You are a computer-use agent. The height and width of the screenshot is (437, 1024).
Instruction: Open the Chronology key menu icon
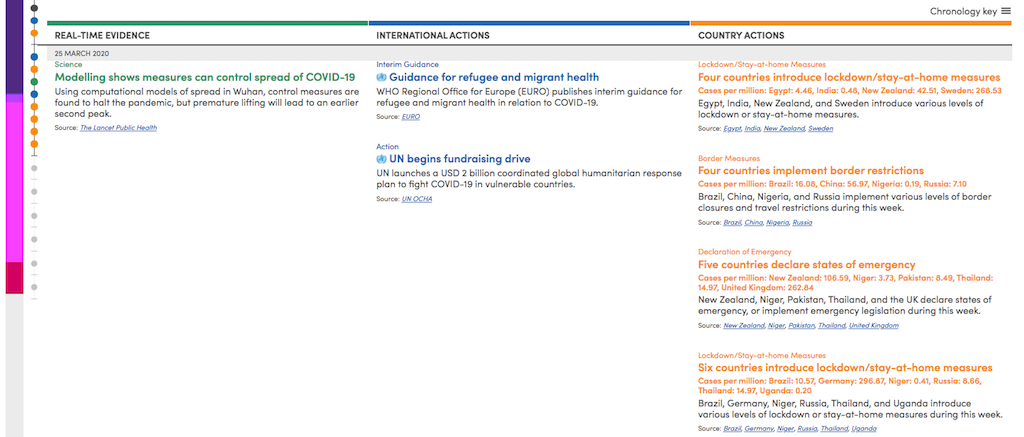1005,11
